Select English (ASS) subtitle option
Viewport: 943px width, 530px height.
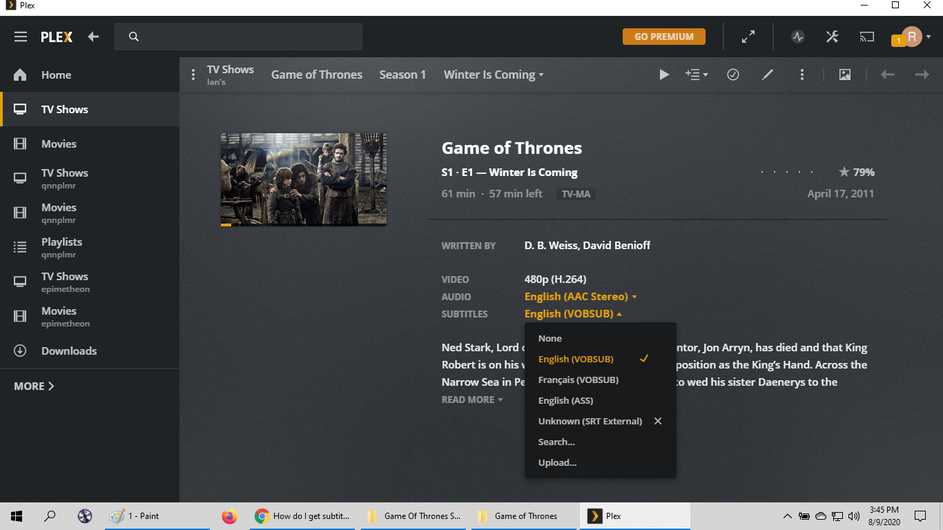tap(600, 401)
